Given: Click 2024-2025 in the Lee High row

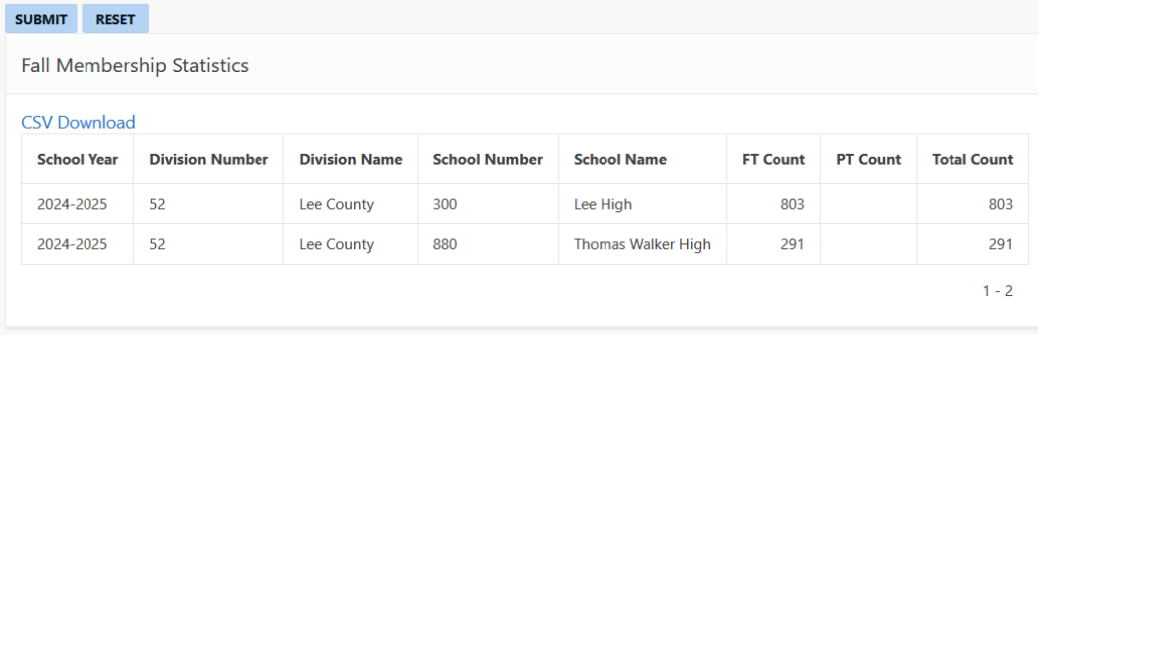Looking at the screenshot, I should click(77, 204).
